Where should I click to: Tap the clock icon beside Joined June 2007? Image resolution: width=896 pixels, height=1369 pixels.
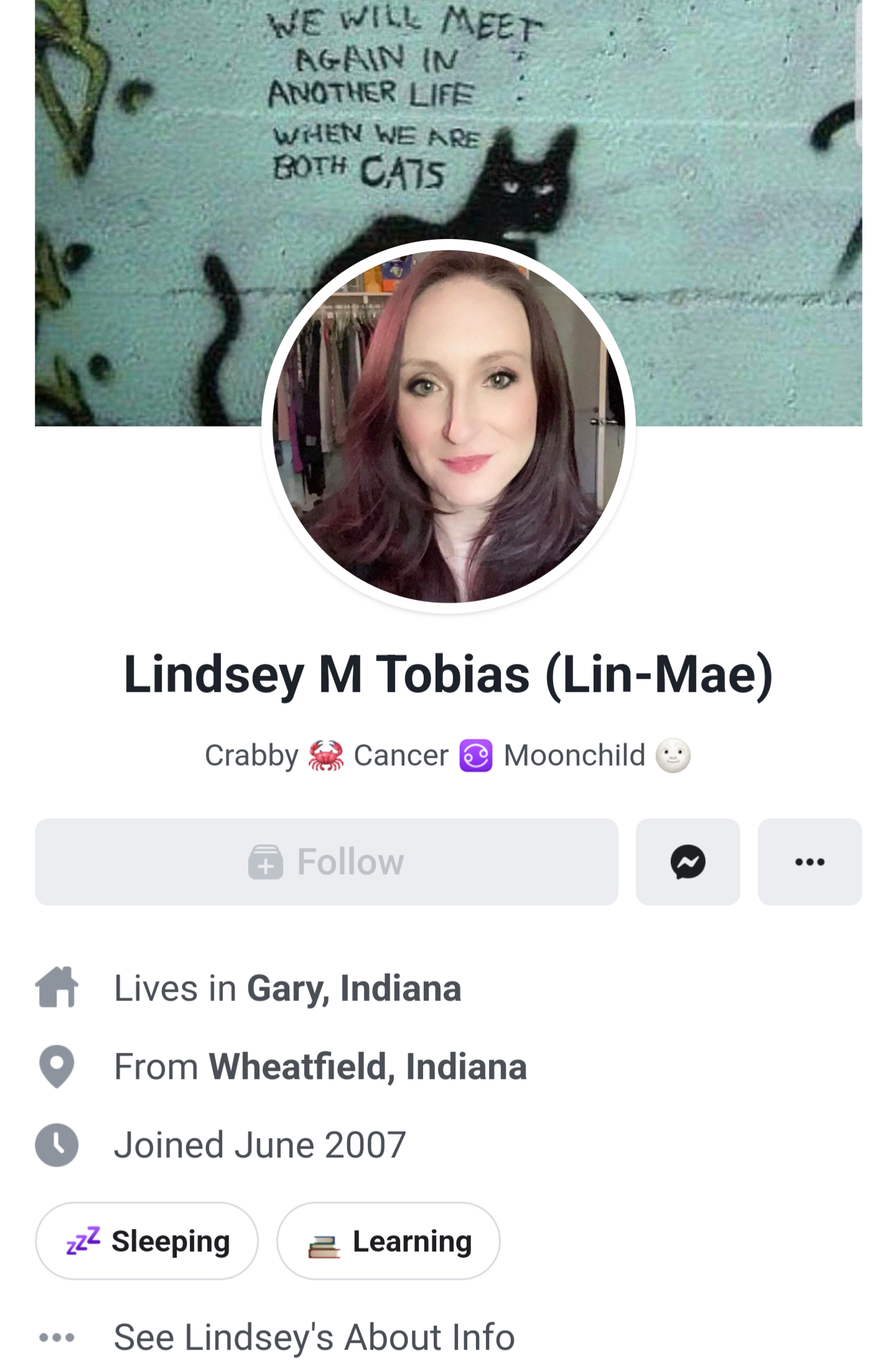coord(57,1145)
